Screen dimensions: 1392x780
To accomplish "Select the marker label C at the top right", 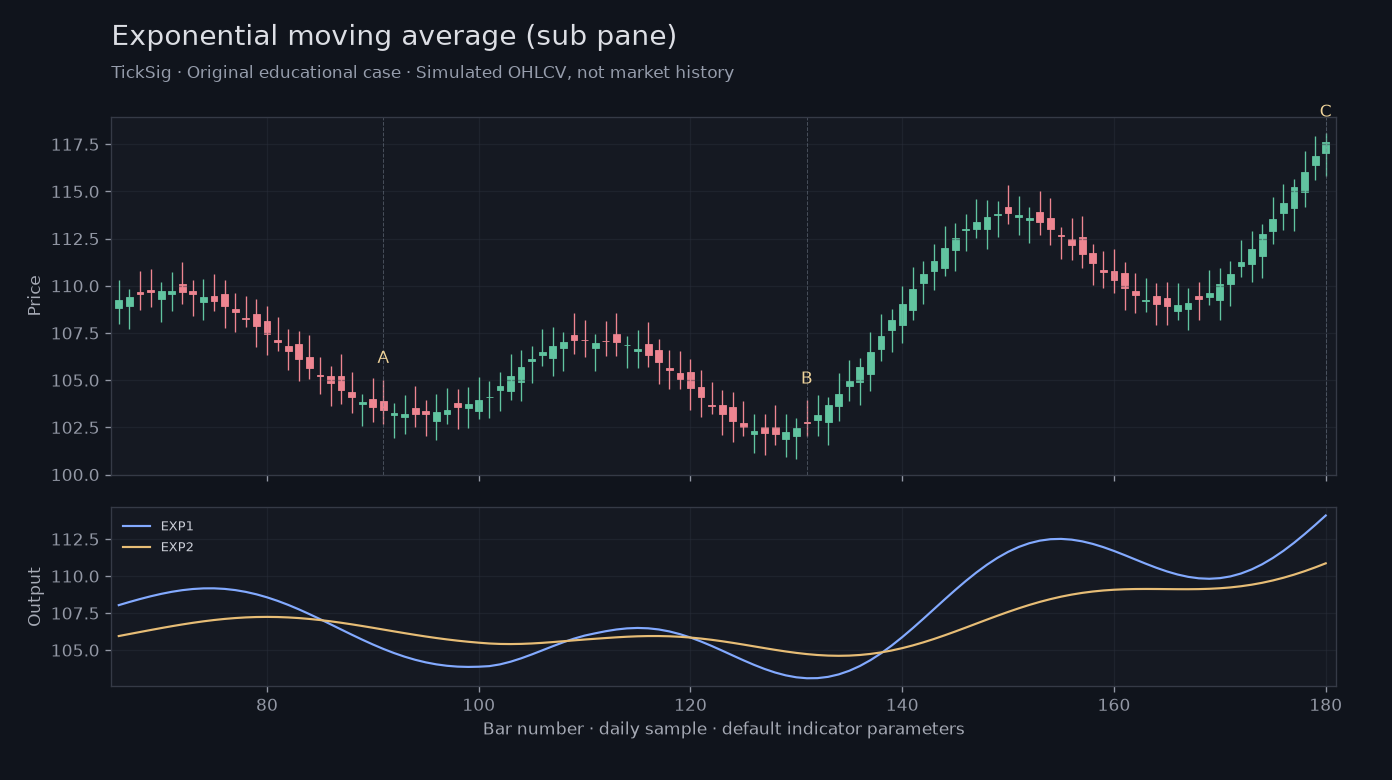I will click(1325, 111).
